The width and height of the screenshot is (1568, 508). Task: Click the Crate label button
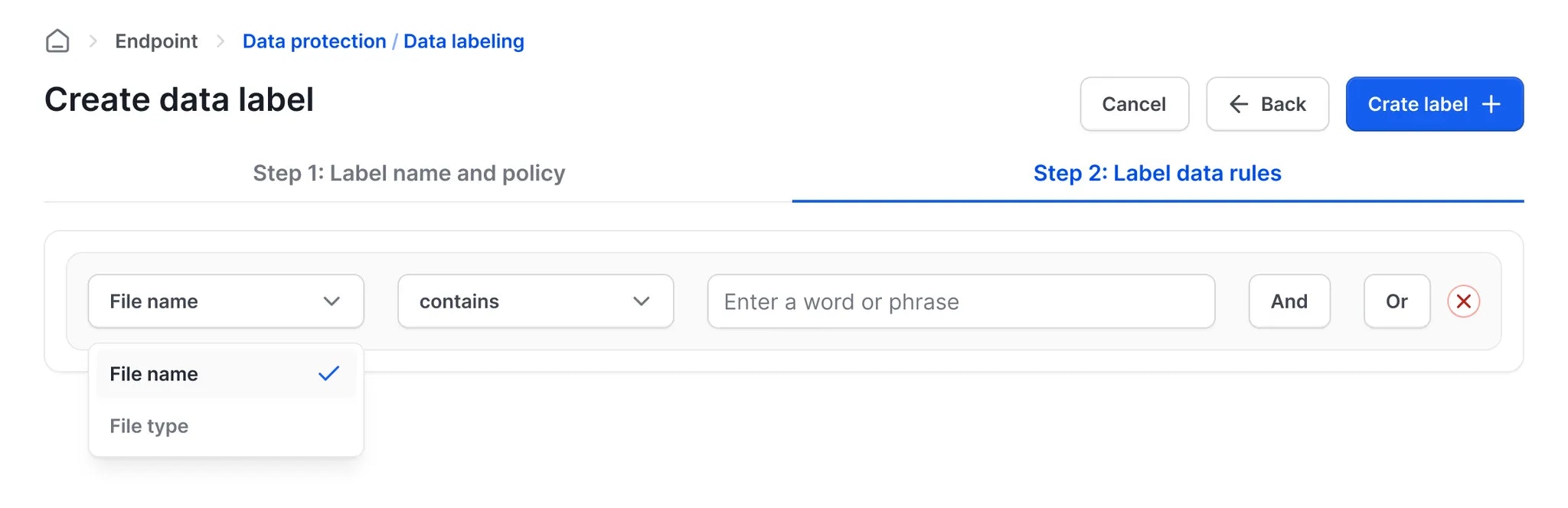1434,104
